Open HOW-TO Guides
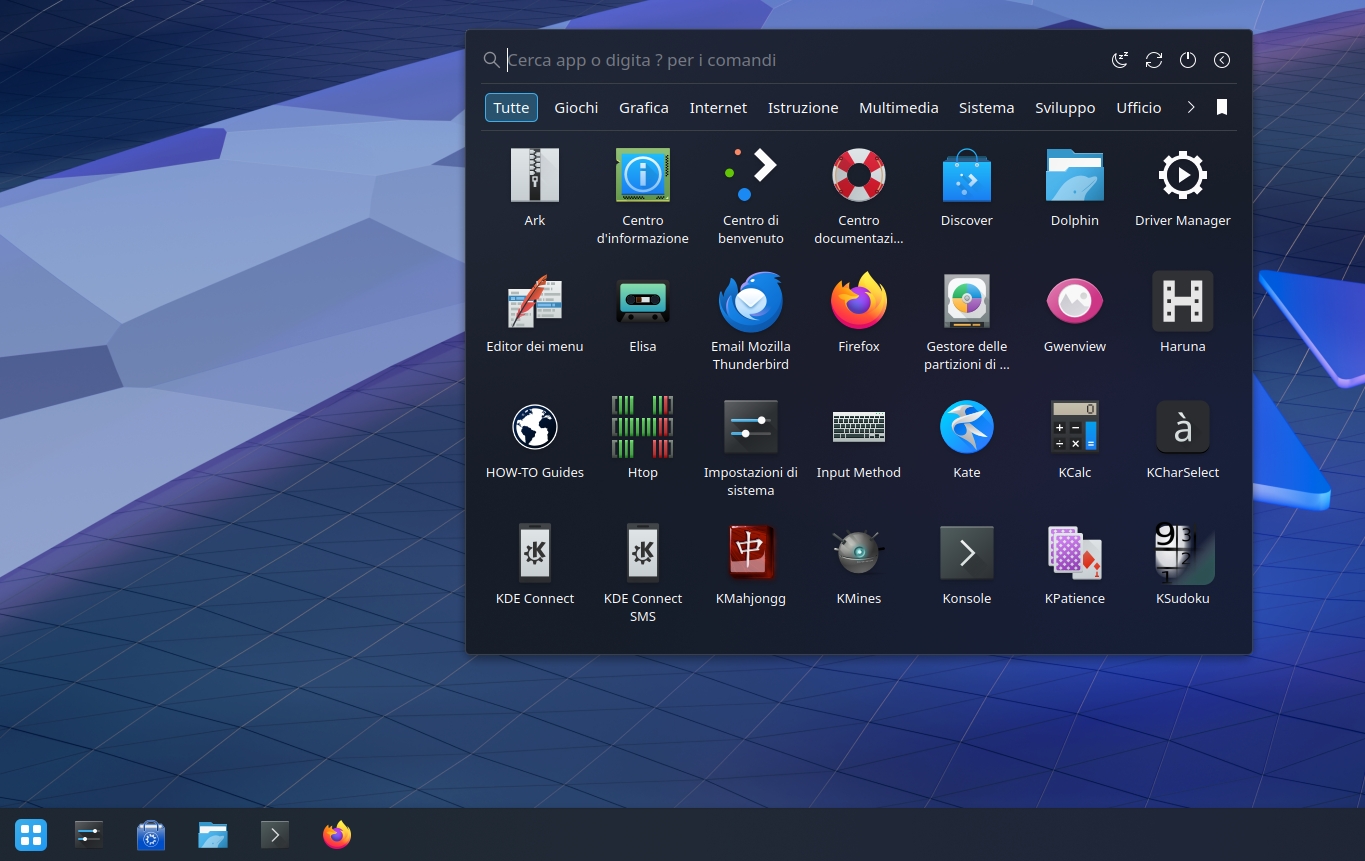 [x=535, y=440]
